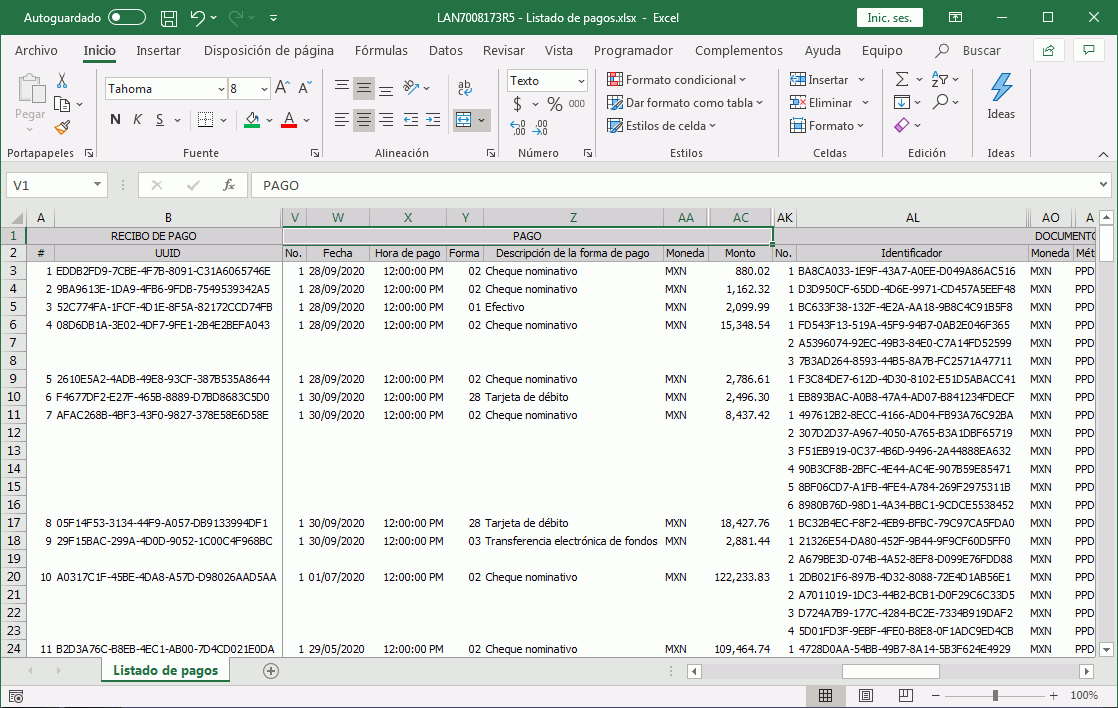Click the AutoSum sigma icon
Viewport: 1118px width, 708px height.
[902, 79]
